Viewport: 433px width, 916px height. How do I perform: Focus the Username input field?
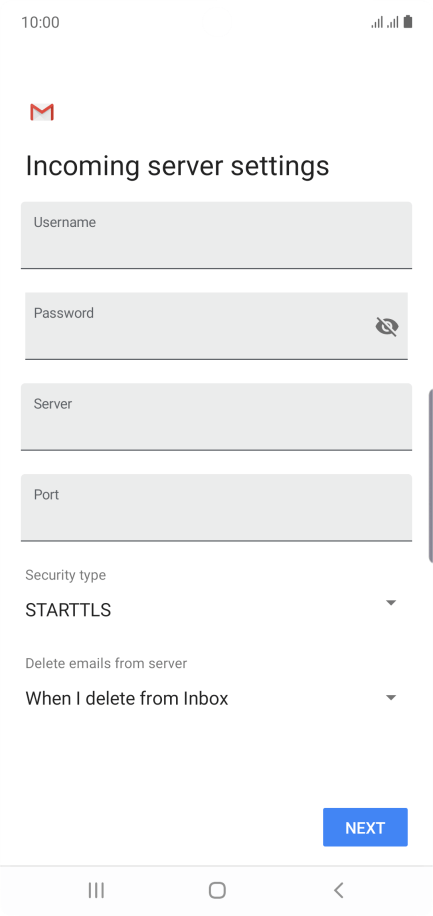[x=216, y=235]
